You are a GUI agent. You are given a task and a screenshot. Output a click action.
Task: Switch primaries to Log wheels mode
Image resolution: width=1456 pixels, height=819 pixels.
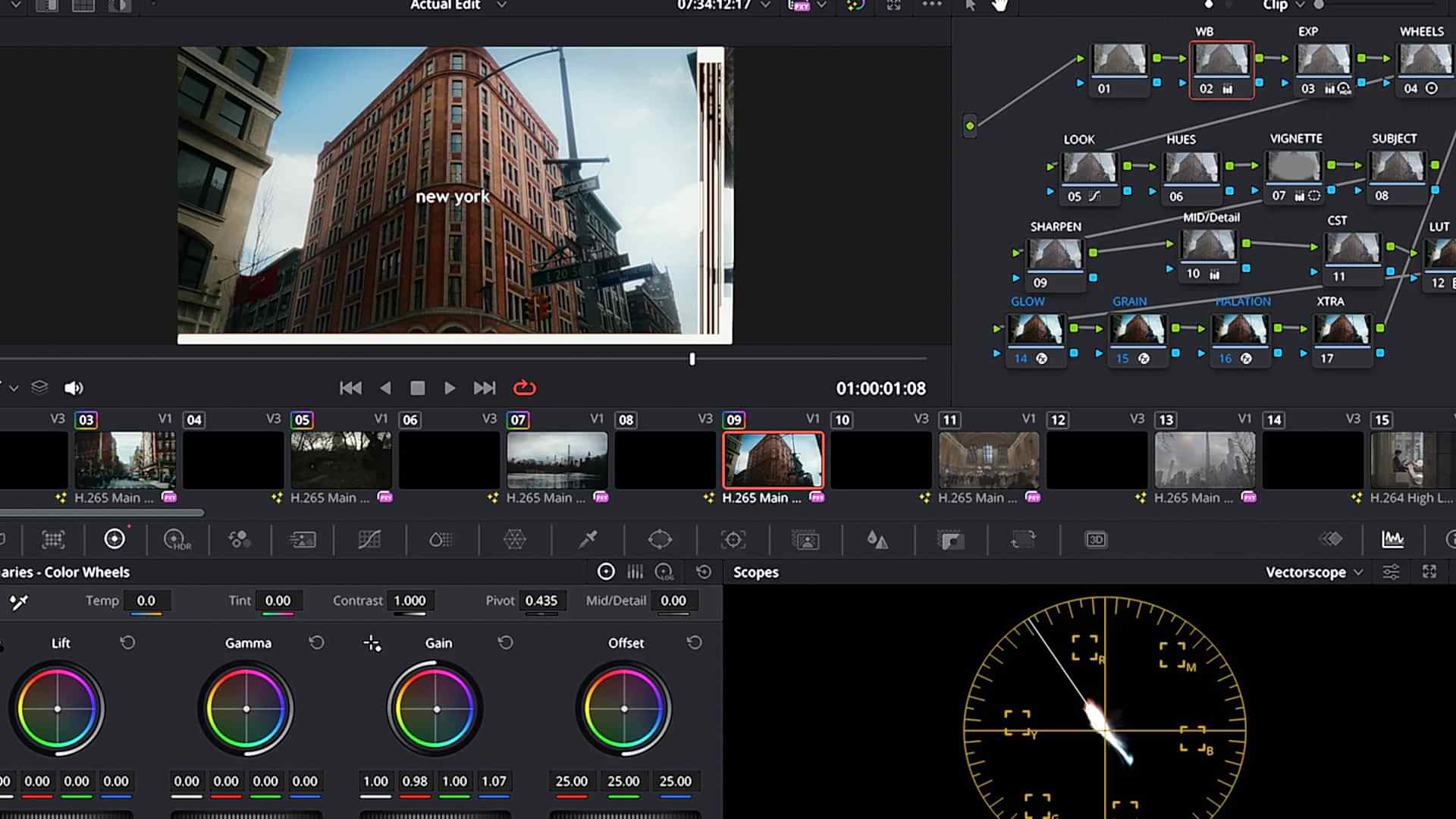pos(665,572)
